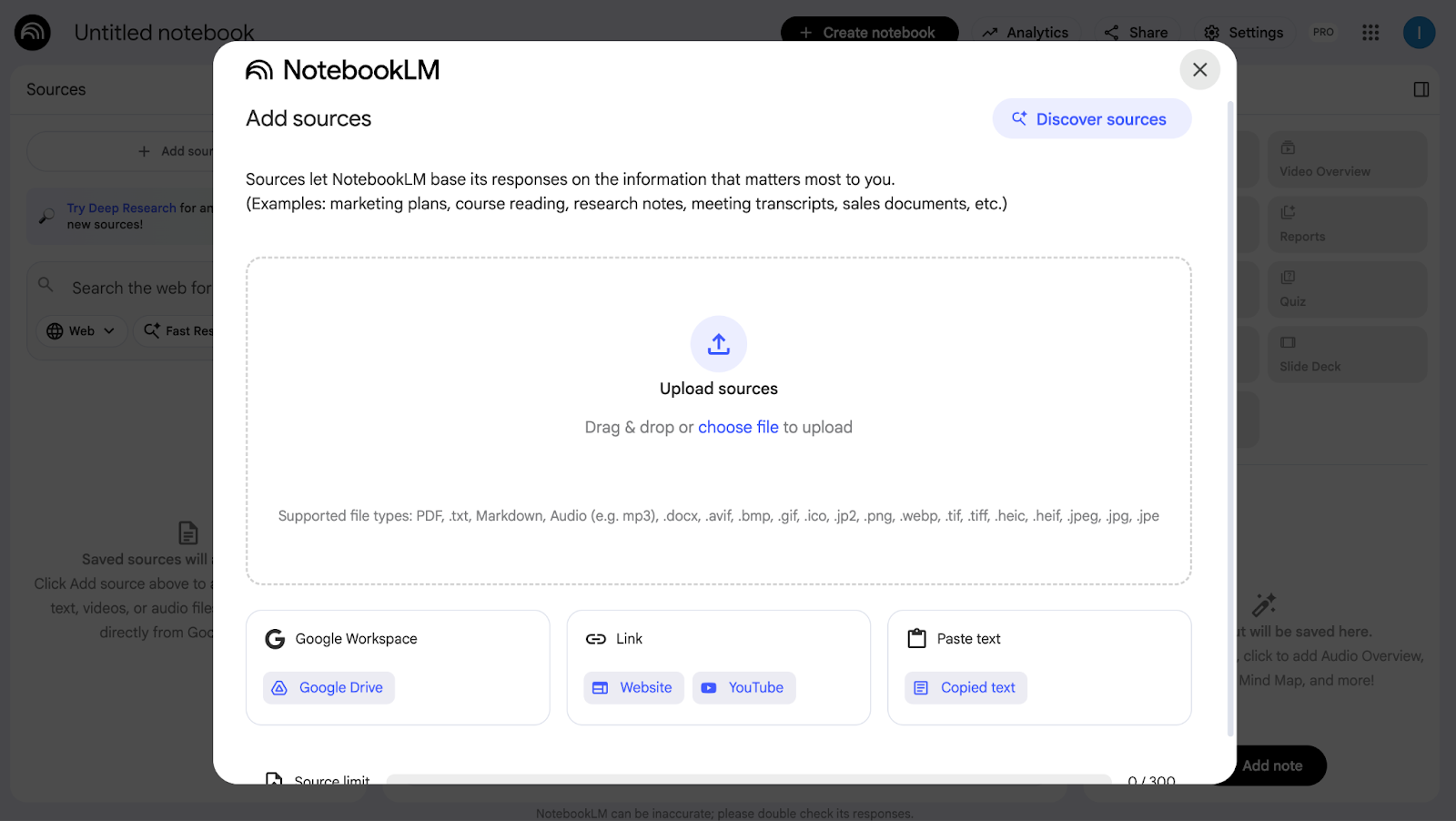Click the search magnifier in the web search box
1456x821 pixels.
click(45, 285)
